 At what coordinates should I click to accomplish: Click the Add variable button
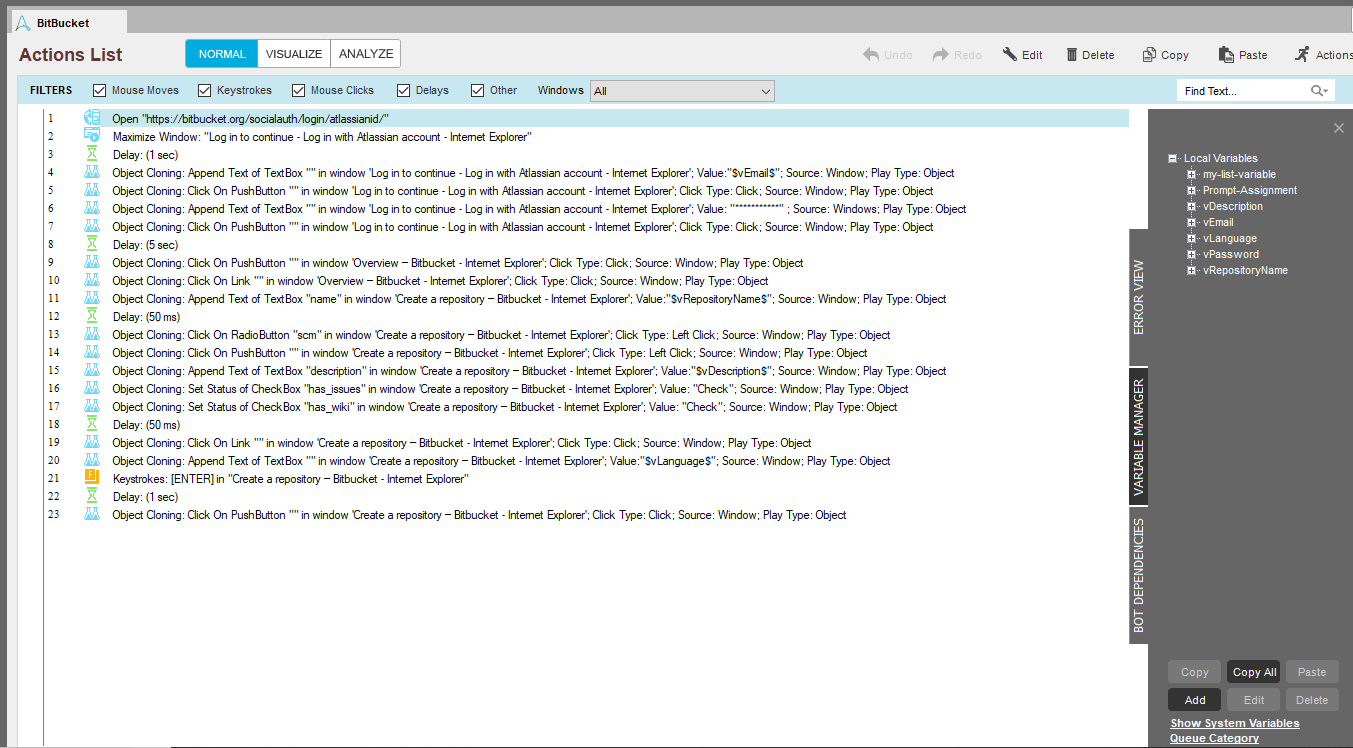[1195, 700]
